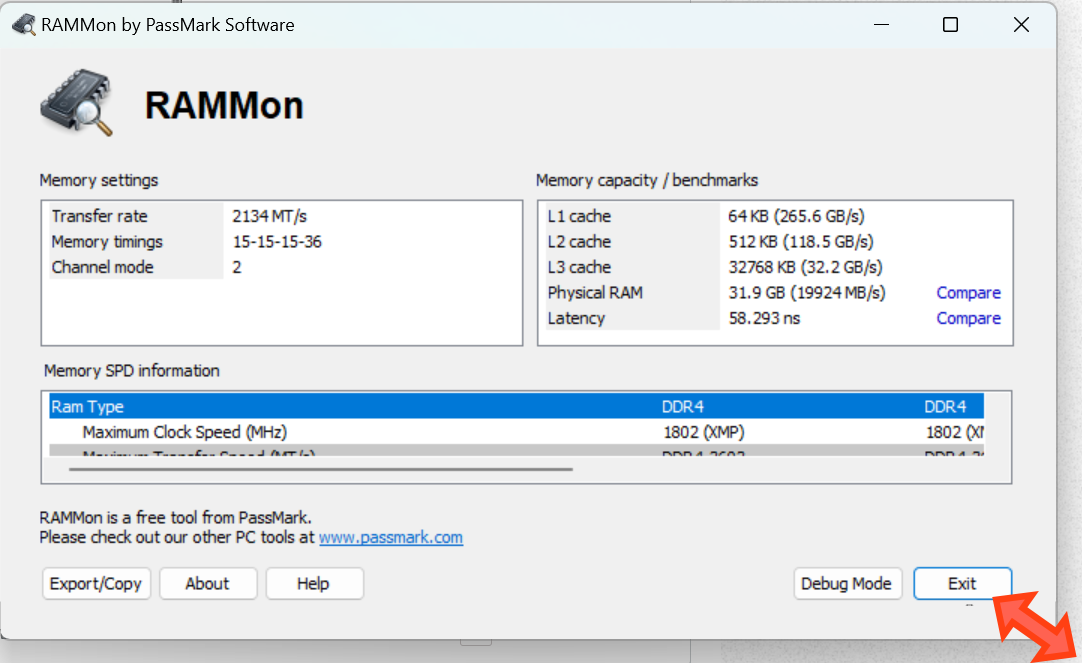Click the Physical RAM label
The width and height of the screenshot is (1082, 663).
coord(595,293)
